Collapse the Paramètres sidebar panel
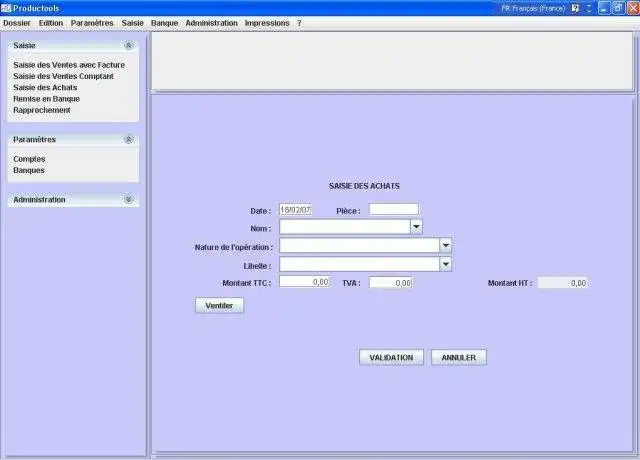Screen dimensions: 640x460 coord(129,140)
